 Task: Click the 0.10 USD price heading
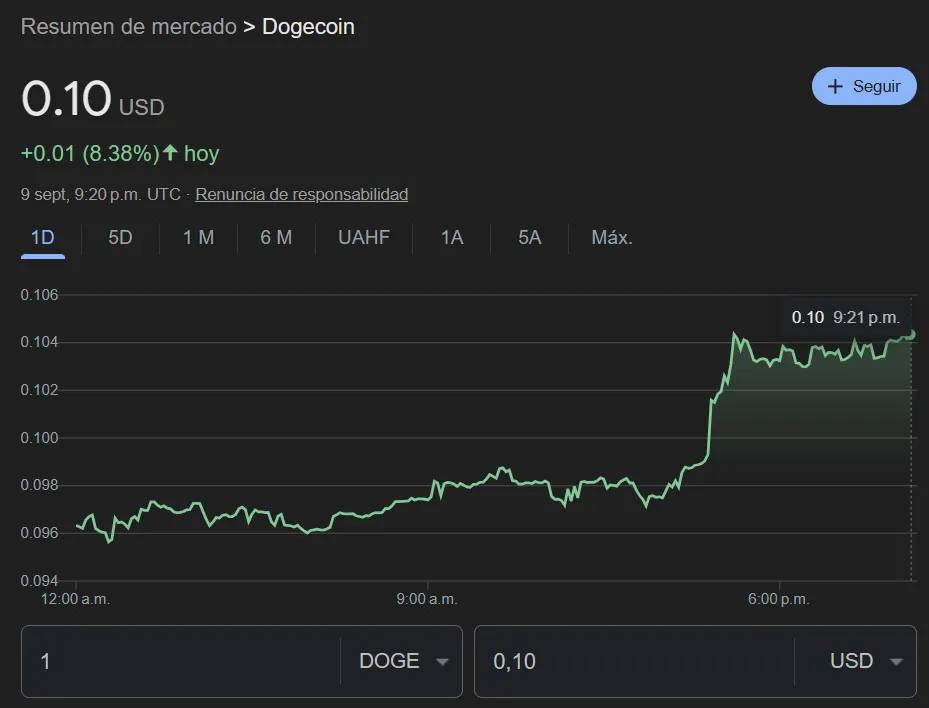[x=92, y=99]
